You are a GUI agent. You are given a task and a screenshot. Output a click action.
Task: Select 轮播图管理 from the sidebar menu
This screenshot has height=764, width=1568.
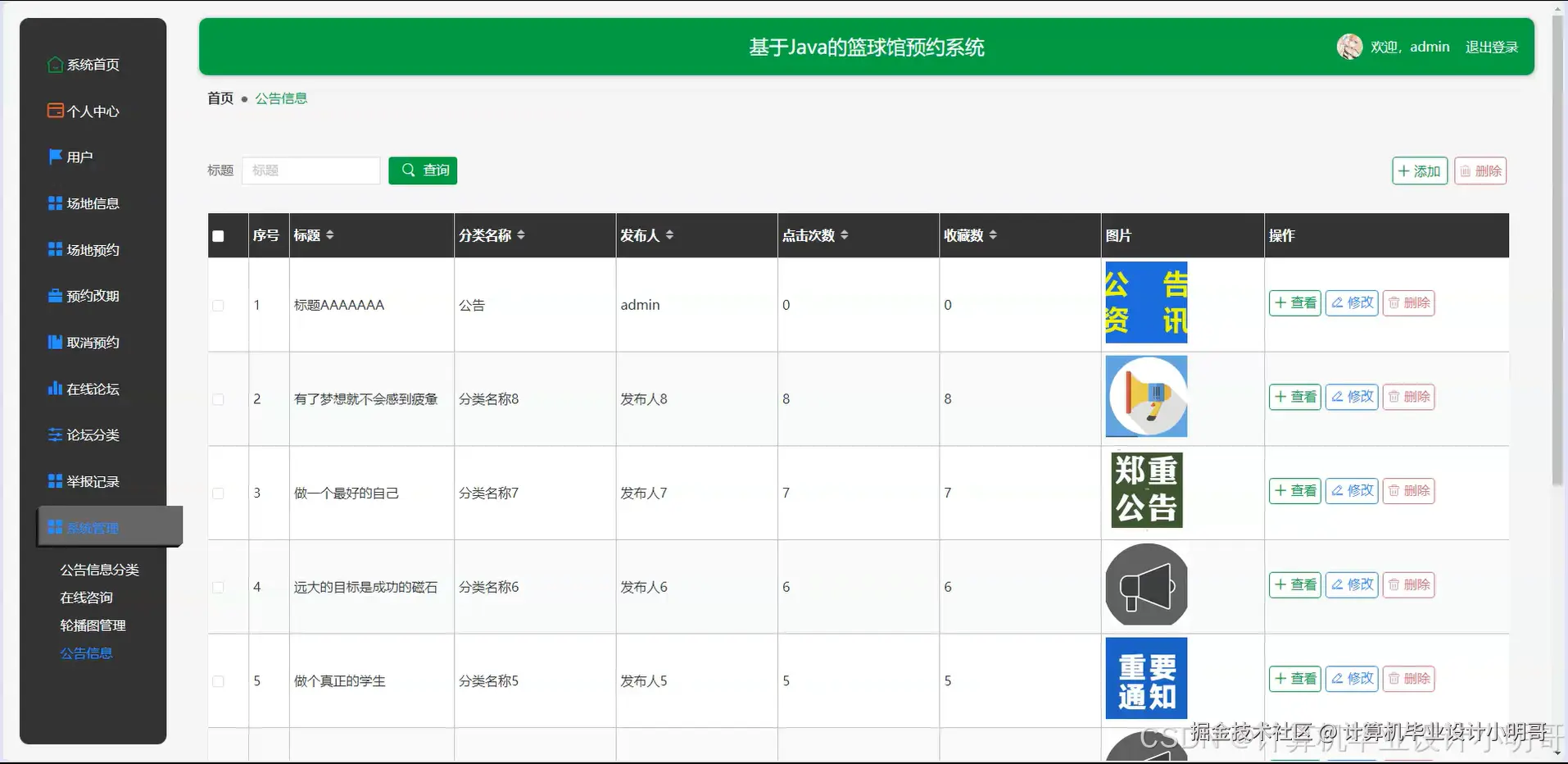pyautogui.click(x=92, y=625)
